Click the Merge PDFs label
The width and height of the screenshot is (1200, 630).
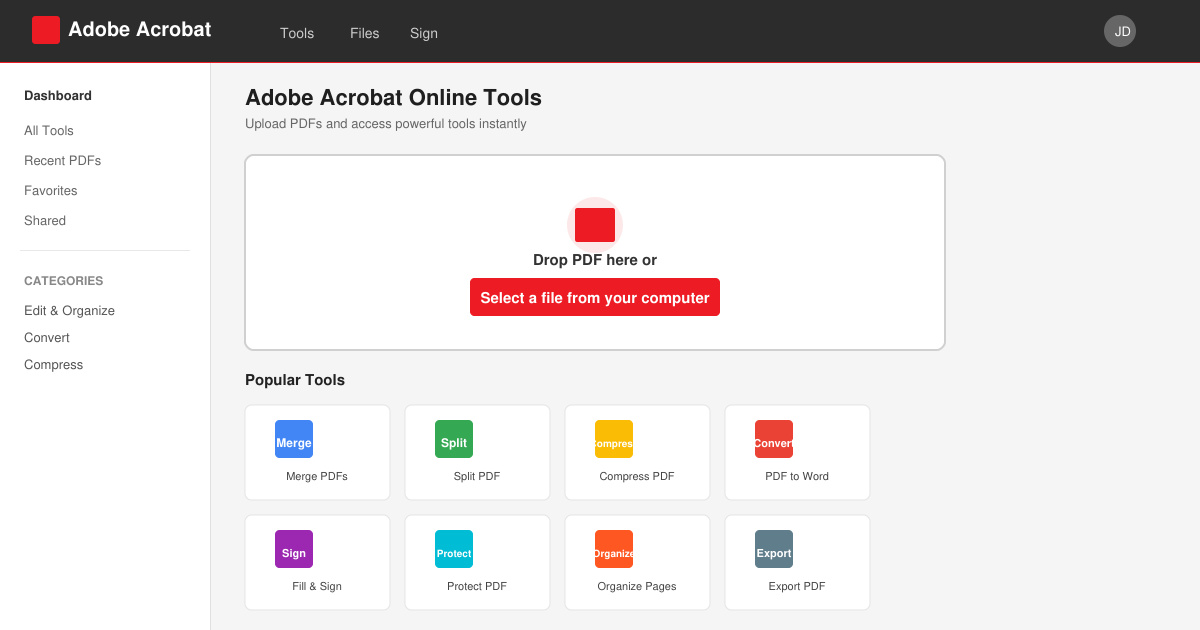pyautogui.click(x=317, y=476)
